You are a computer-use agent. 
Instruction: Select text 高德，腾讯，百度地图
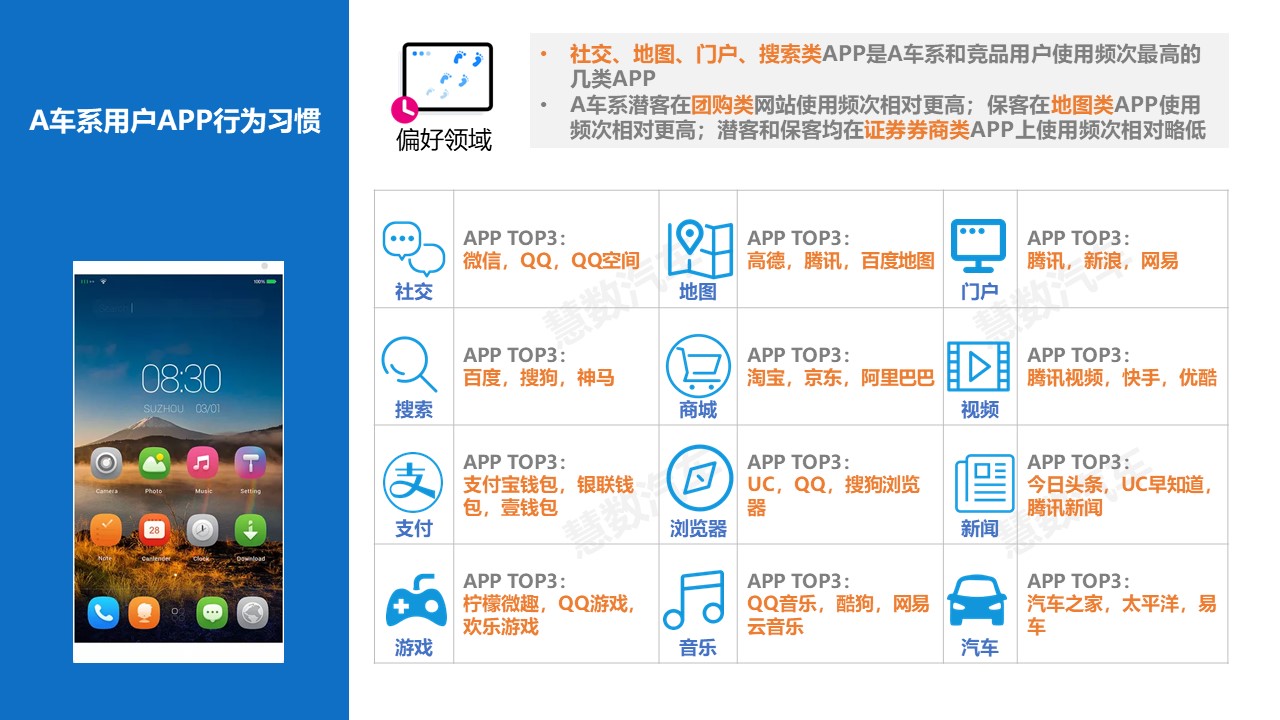(841, 261)
